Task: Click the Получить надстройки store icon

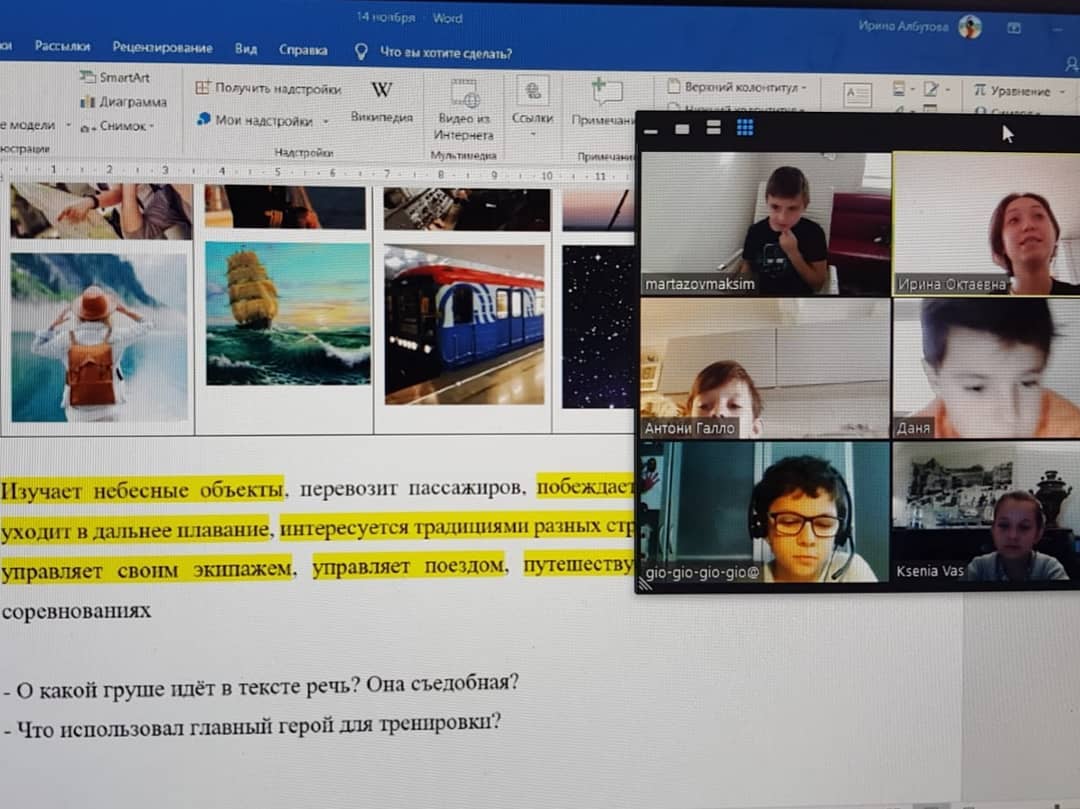Action: pyautogui.click(x=203, y=88)
